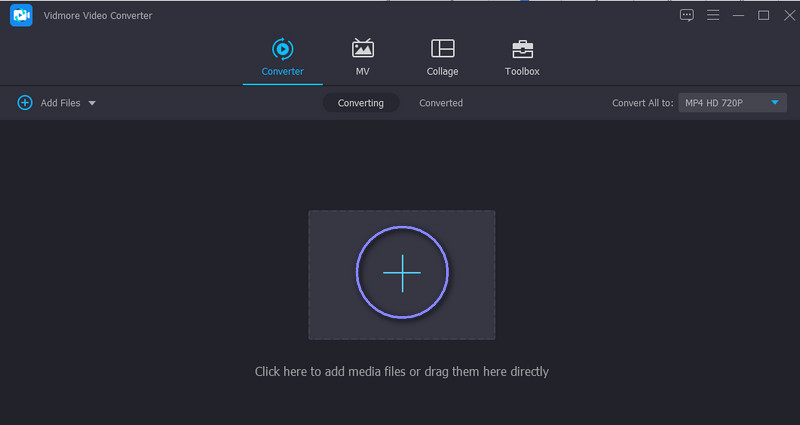Click the feedback chat bubble icon
The image size is (800, 425).
pyautogui.click(x=686, y=15)
